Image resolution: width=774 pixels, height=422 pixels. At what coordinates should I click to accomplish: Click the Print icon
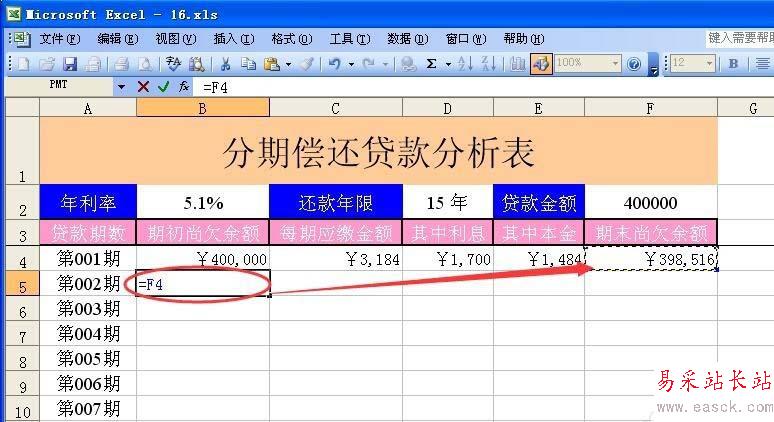click(121, 64)
